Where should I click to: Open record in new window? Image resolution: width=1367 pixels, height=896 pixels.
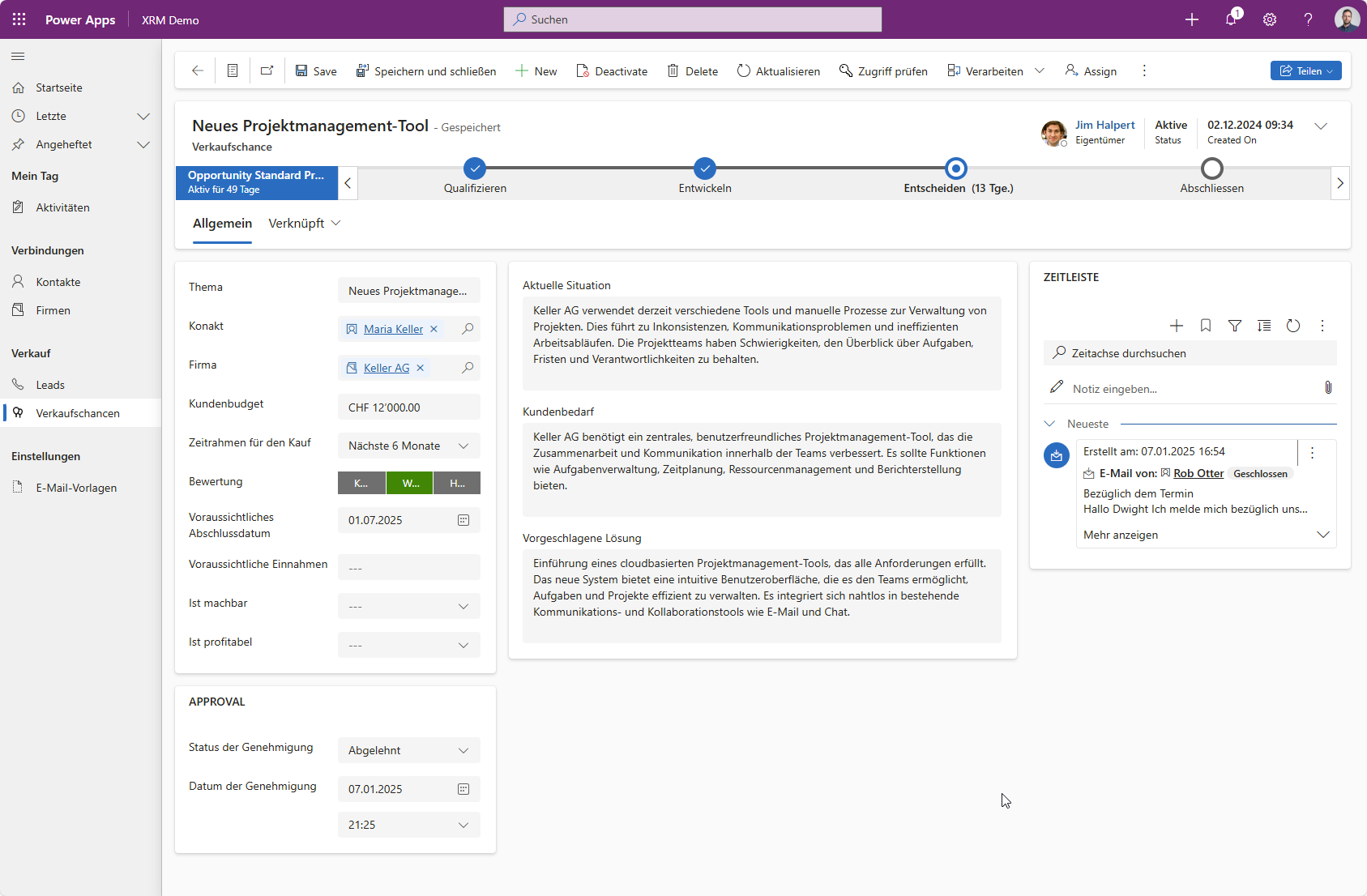tap(267, 70)
